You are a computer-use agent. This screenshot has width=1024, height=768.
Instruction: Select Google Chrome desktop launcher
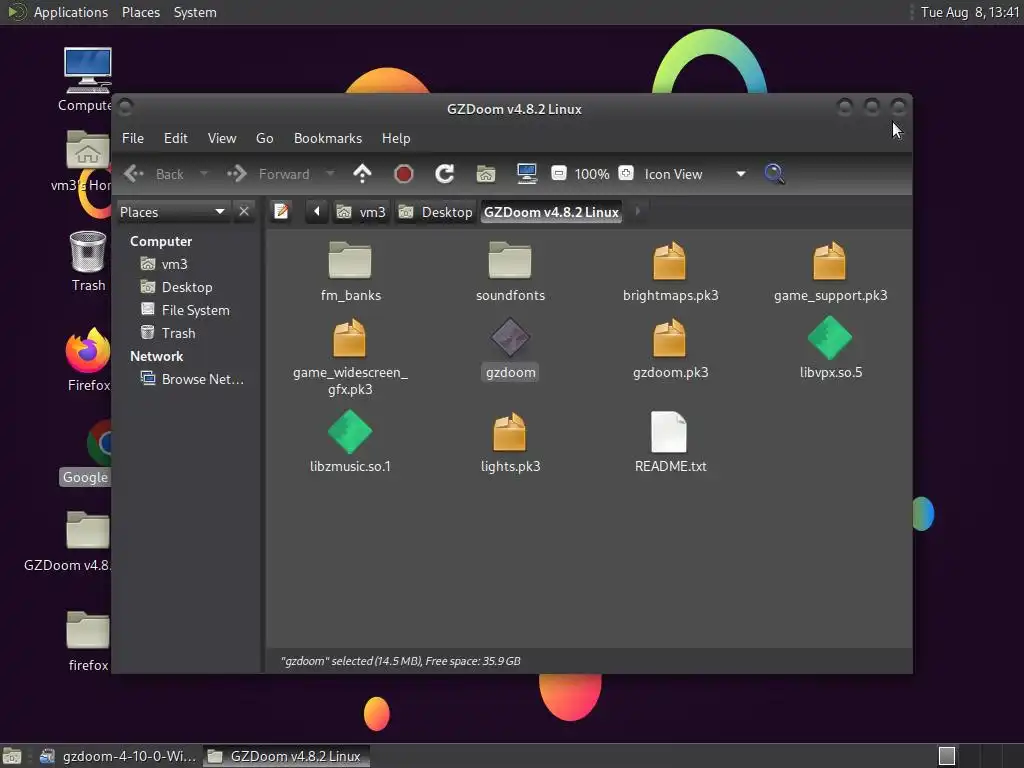tap(86, 454)
